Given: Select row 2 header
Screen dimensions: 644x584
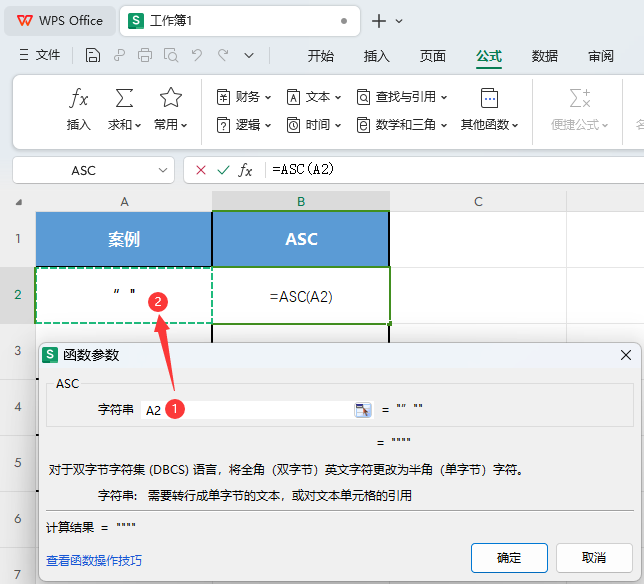Looking at the screenshot, I should pos(18,294).
